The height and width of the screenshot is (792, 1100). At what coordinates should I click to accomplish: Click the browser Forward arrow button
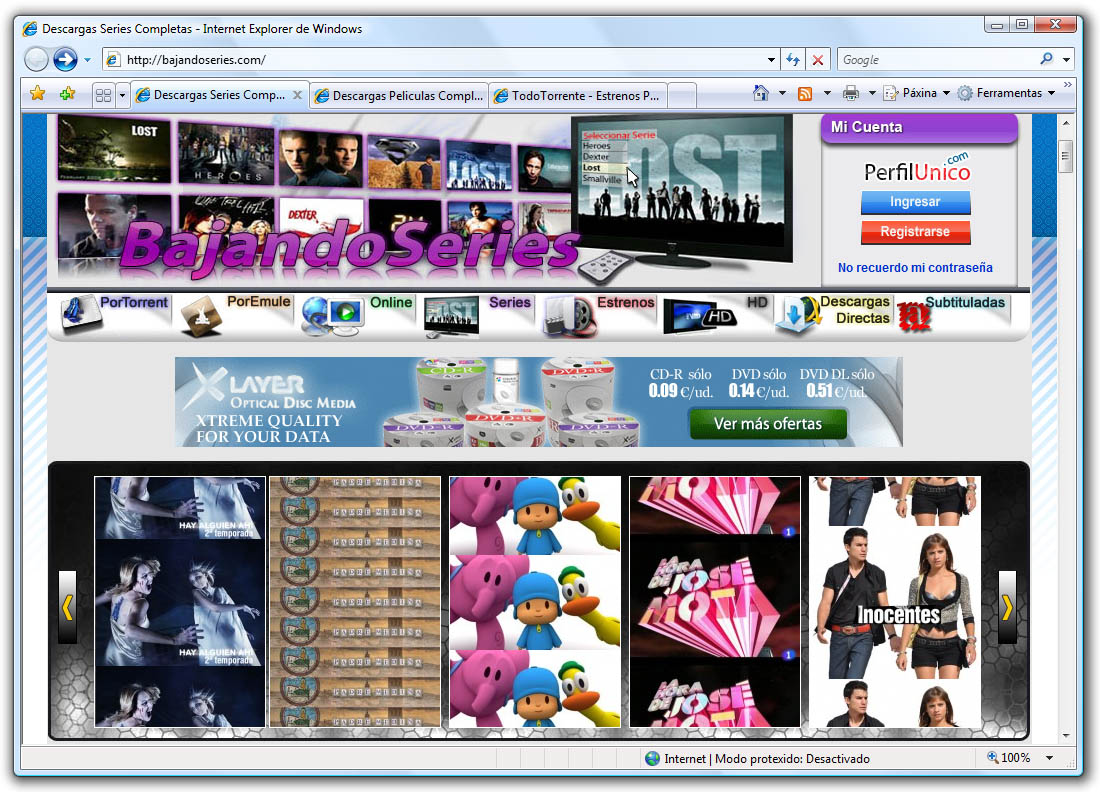[65, 60]
